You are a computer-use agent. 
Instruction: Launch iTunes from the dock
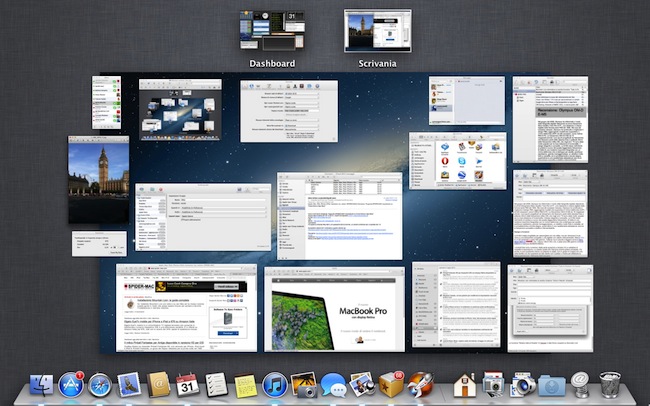click(x=275, y=385)
